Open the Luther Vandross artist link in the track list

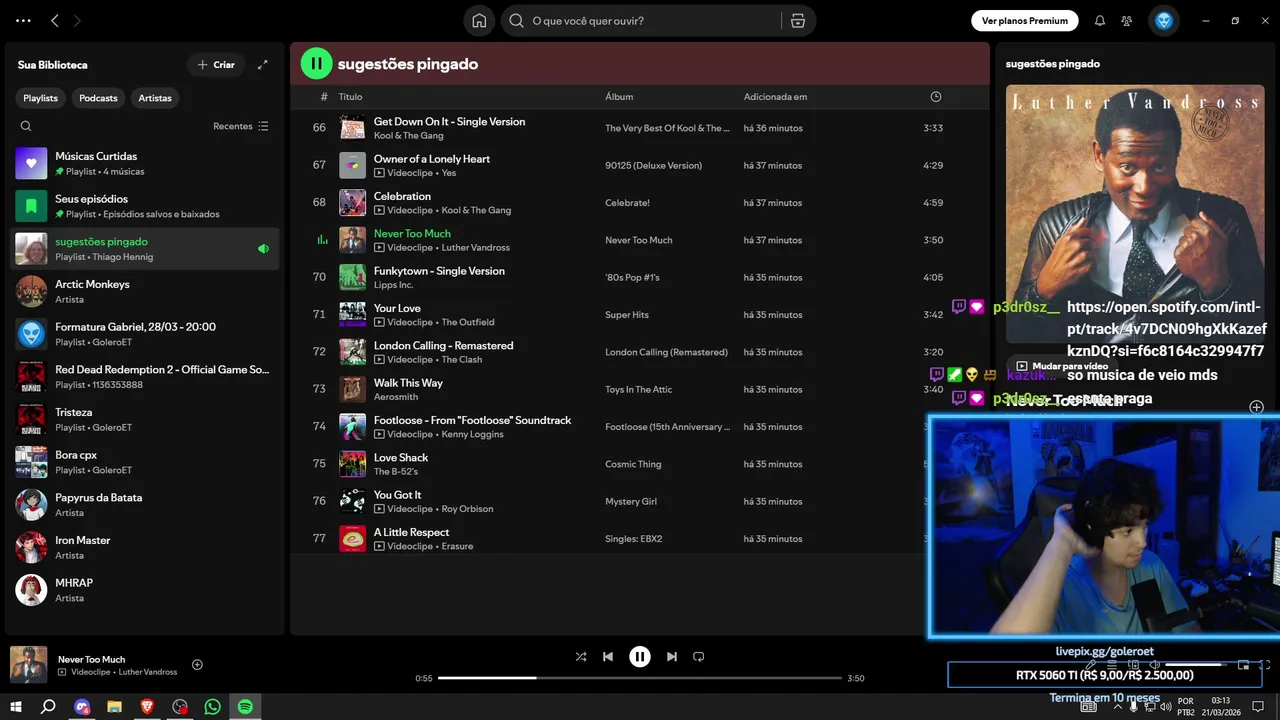pyautogui.click(x=476, y=248)
